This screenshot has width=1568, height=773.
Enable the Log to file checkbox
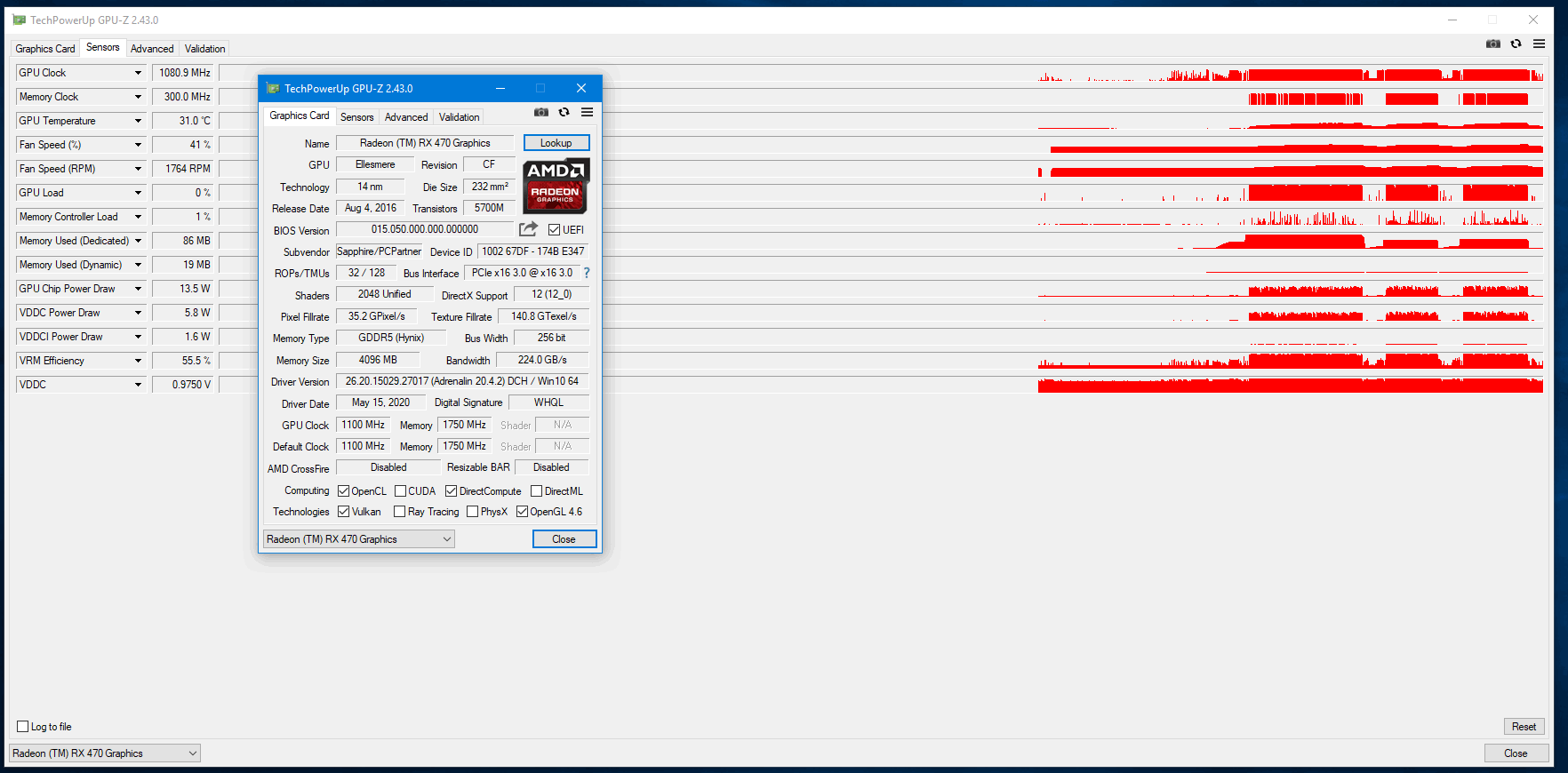pos(23,727)
